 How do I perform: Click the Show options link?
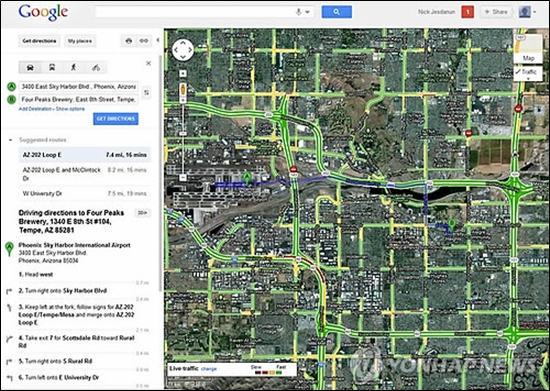(70, 109)
